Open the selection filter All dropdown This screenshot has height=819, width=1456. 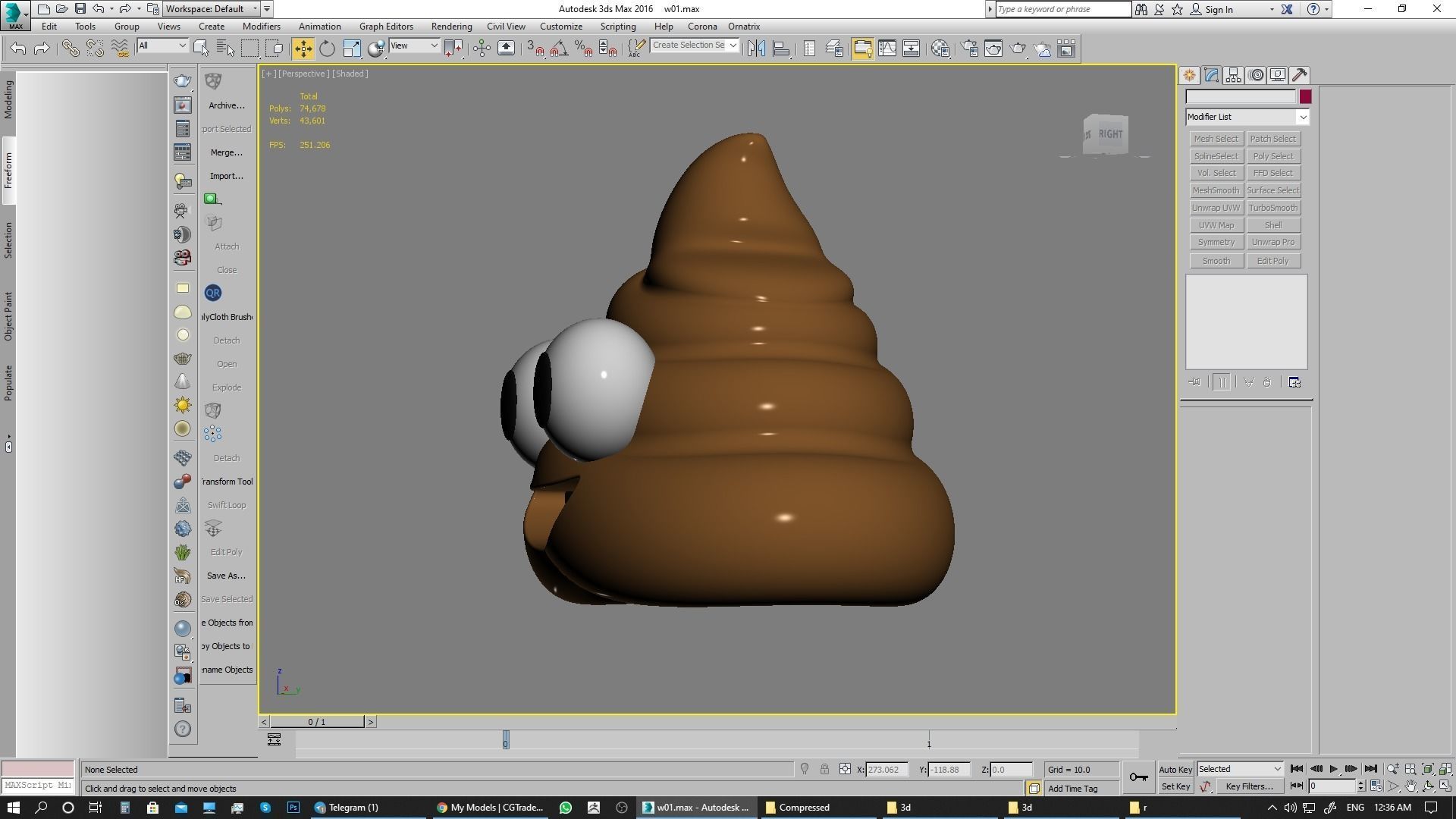pos(162,45)
